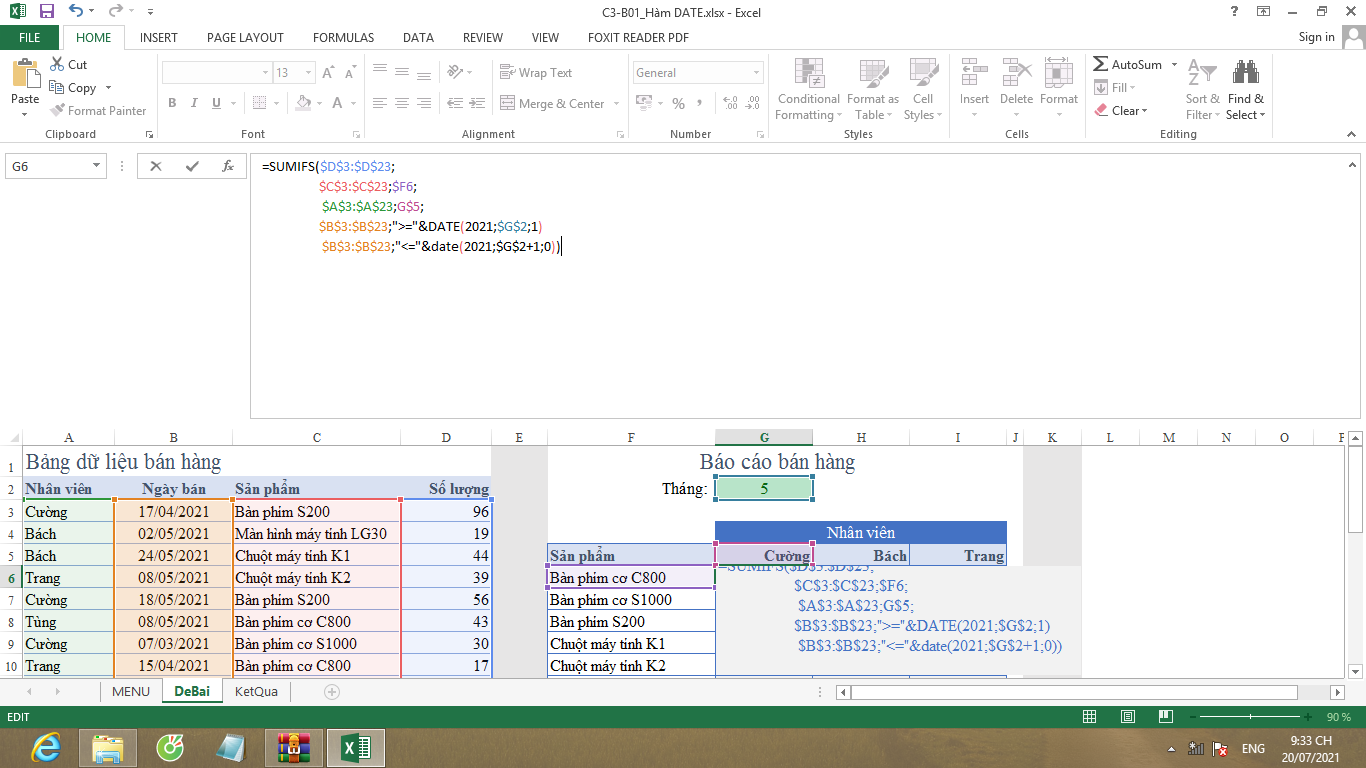The image size is (1366, 768).
Task: Open the MENU worksheet tab
Action: (131, 691)
